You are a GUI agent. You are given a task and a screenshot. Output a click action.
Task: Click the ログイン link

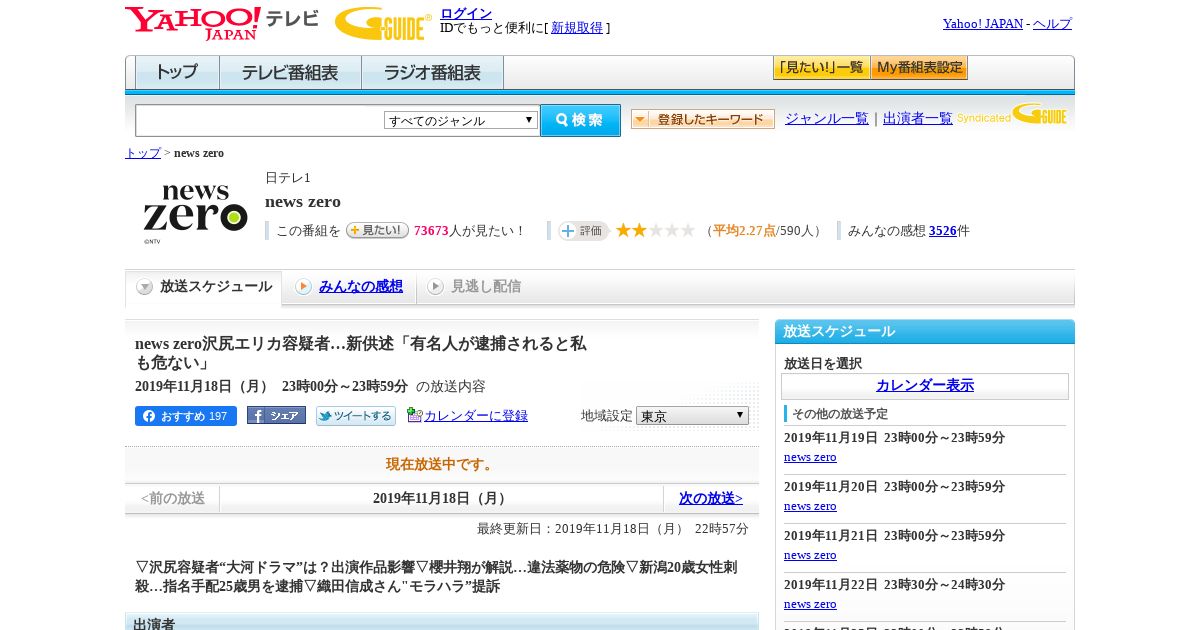(x=466, y=13)
